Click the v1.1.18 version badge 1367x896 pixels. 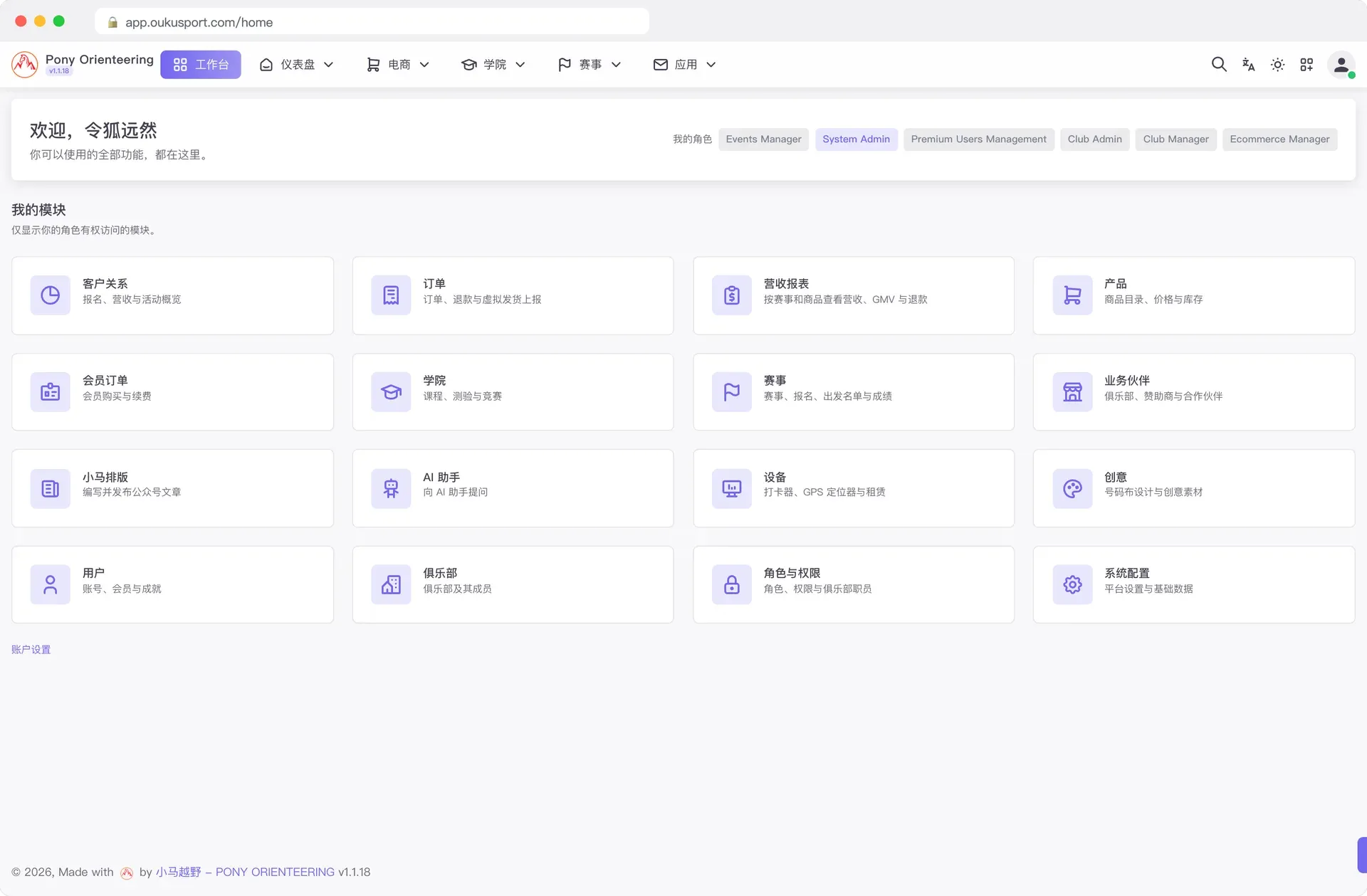[x=59, y=71]
